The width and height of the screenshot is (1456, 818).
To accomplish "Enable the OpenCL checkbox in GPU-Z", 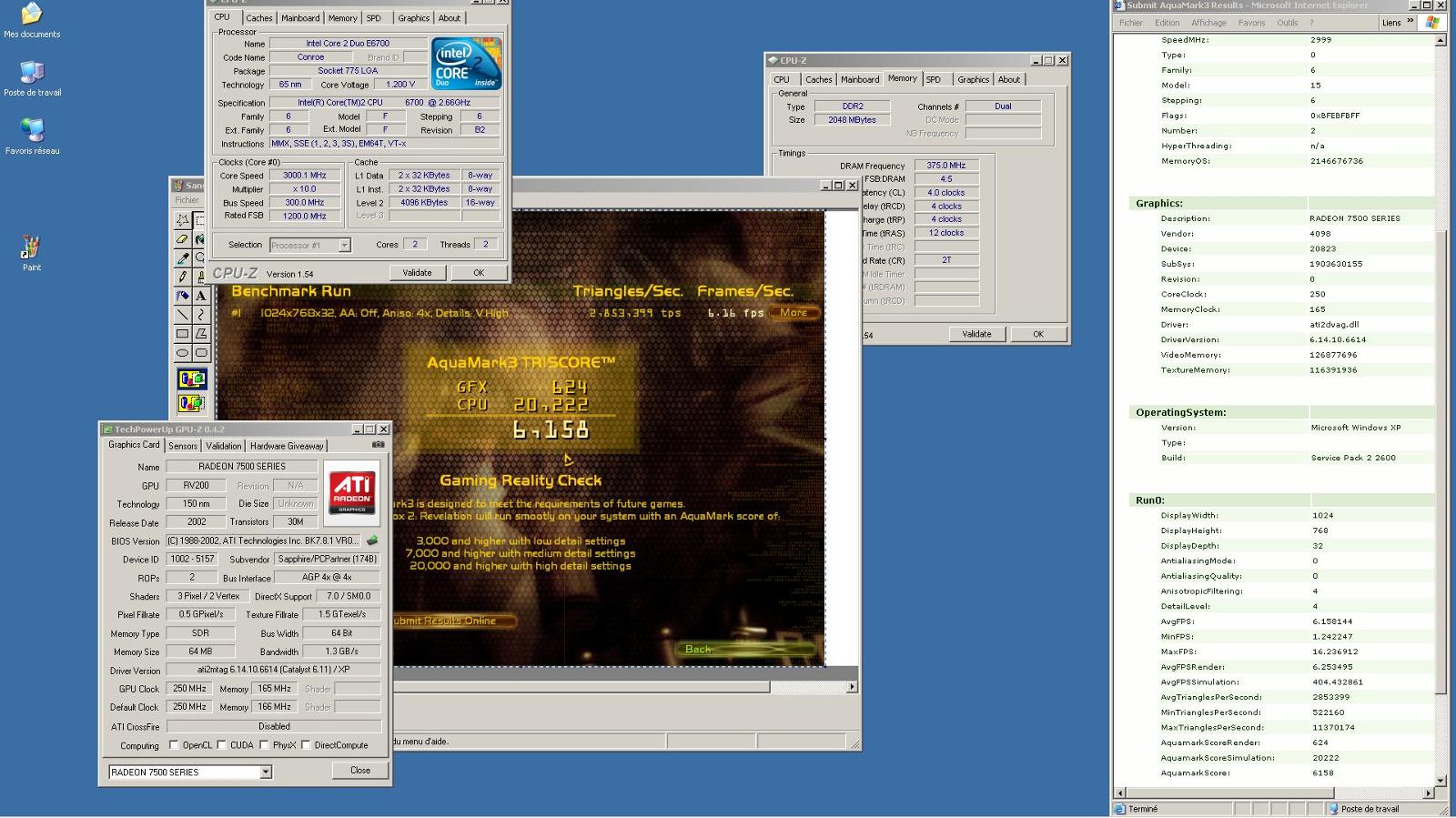I will click(174, 745).
